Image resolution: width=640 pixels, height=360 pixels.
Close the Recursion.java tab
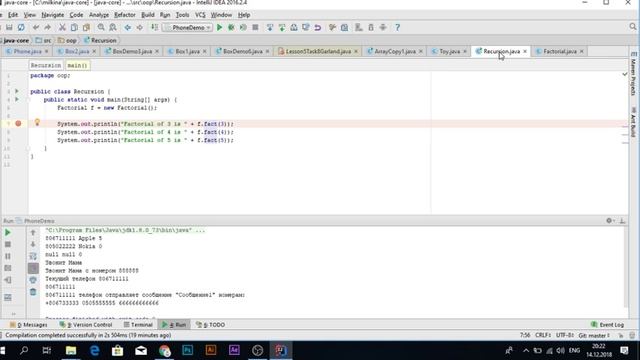pos(525,51)
